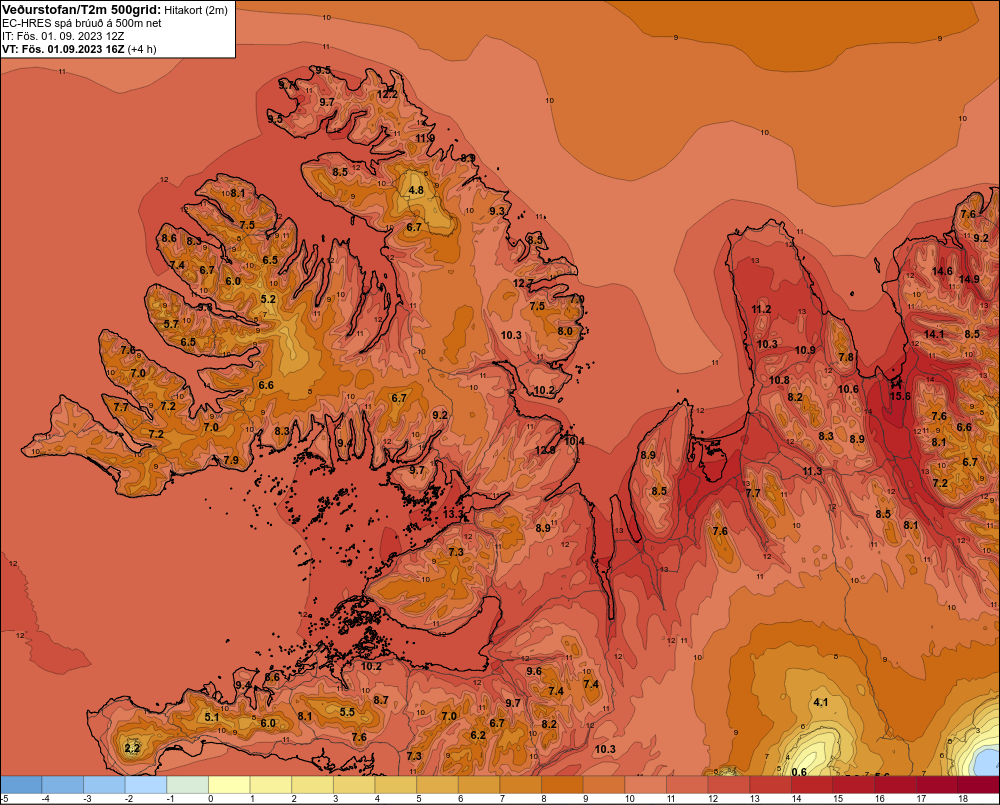Click the legend swatch between 10 and 11
This screenshot has width=1000, height=805.
click(645, 785)
